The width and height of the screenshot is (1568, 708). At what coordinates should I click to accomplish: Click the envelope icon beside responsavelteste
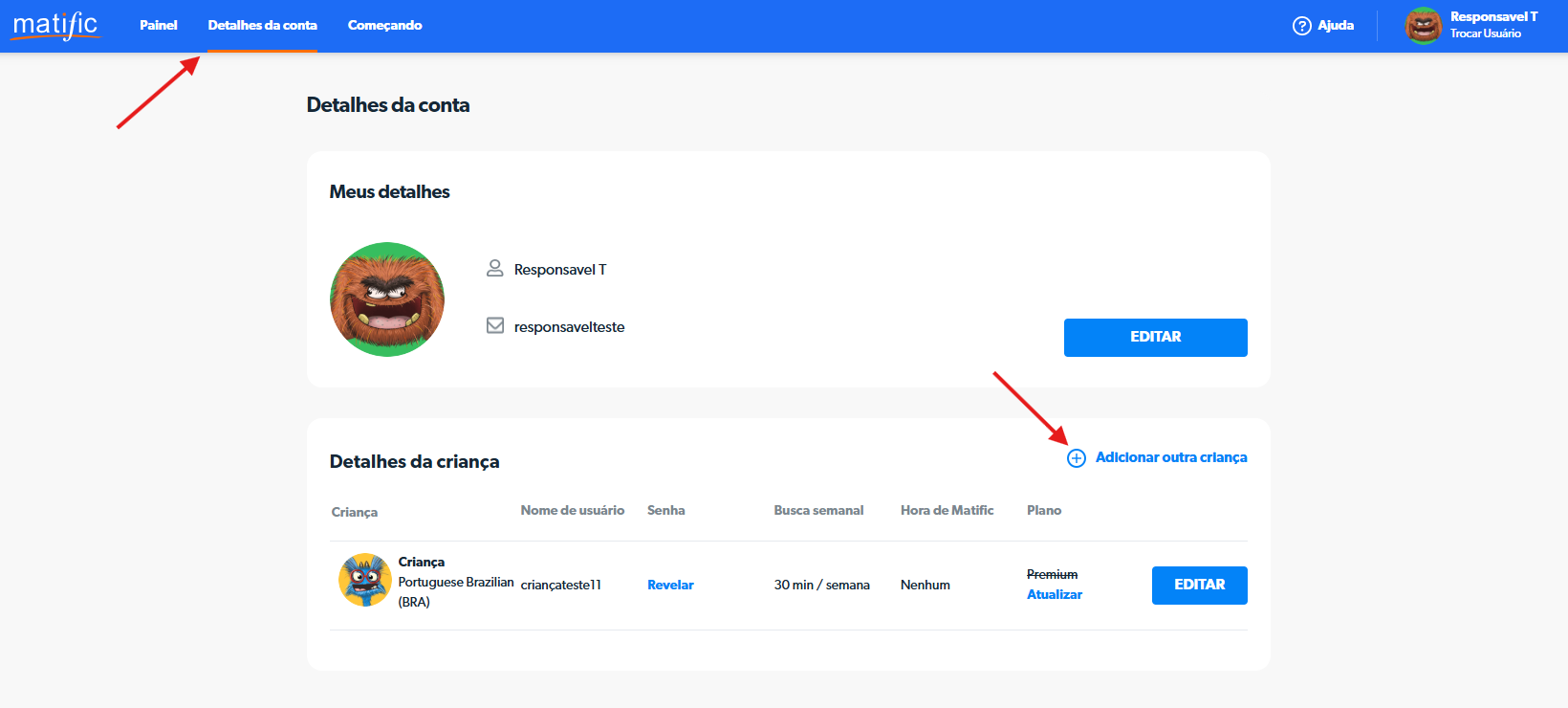point(494,326)
